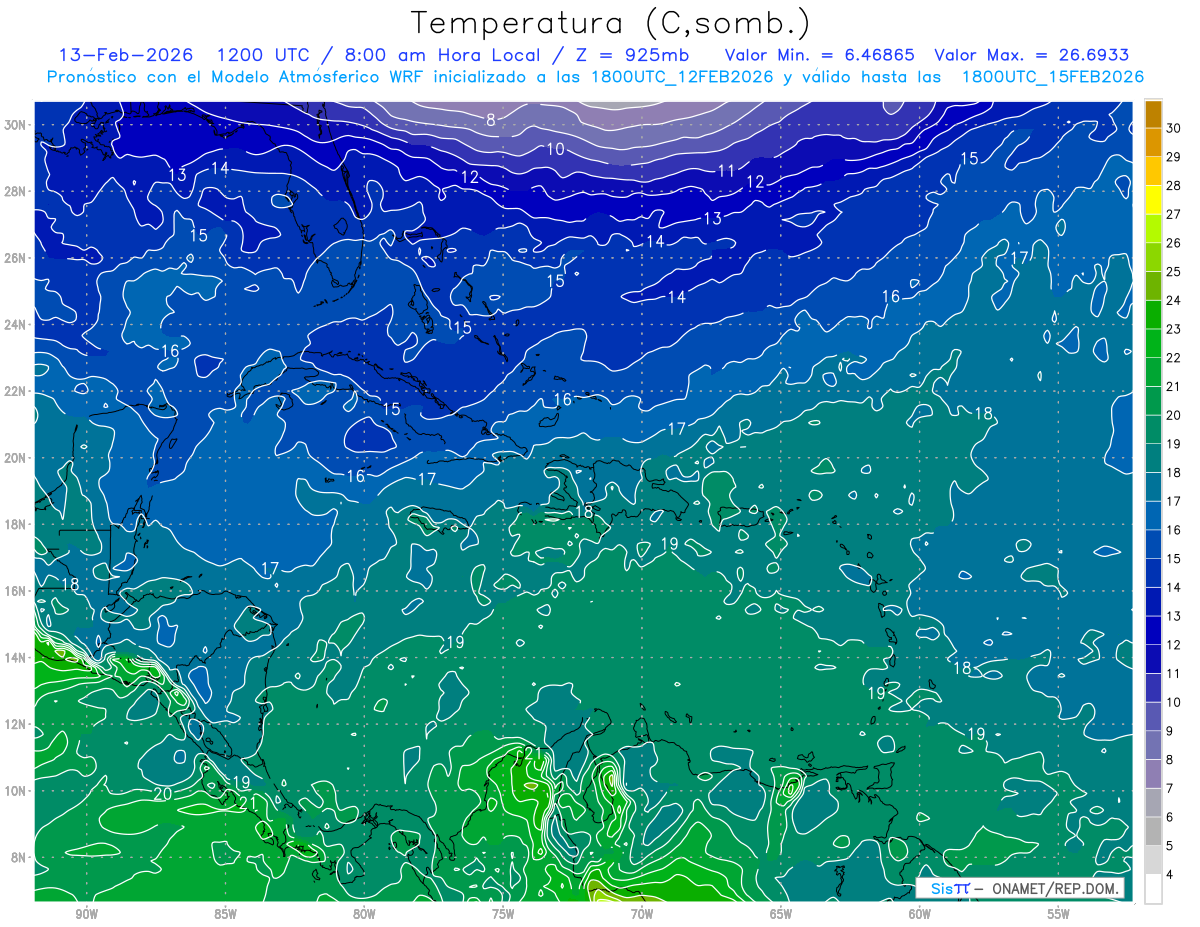Click the '10' contour label on the map
Screen dimensions: 1200x927
556,149
